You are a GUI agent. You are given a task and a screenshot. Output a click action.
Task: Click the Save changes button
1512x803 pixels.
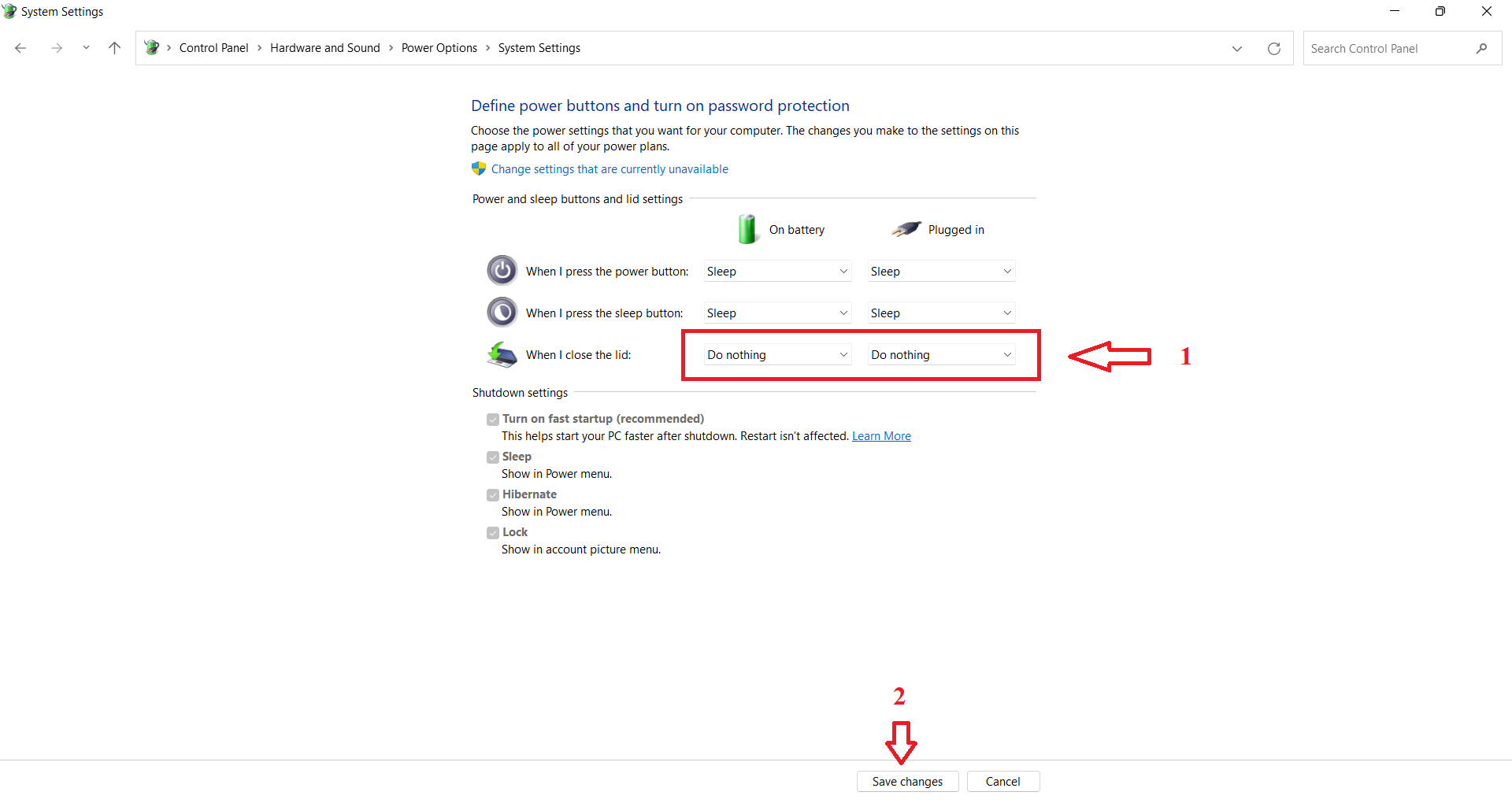click(x=907, y=781)
